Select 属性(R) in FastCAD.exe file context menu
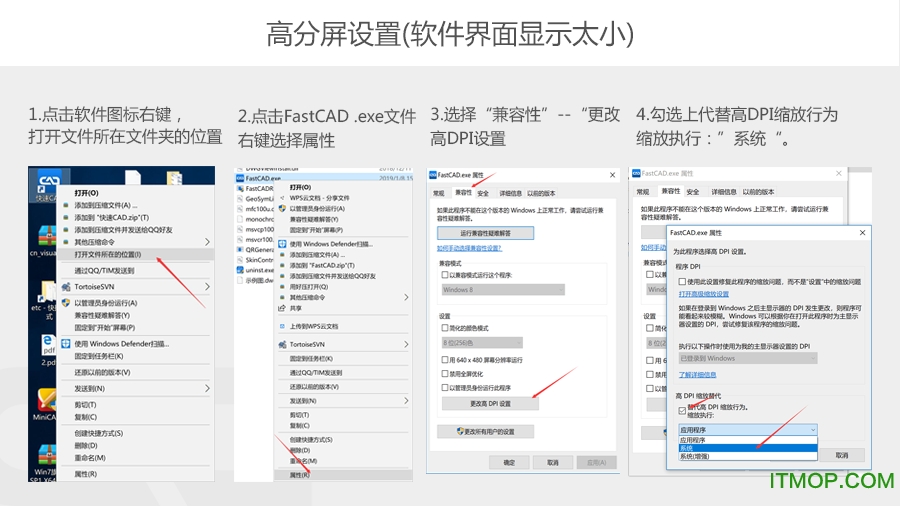The height and width of the screenshot is (506, 900). 343,475
